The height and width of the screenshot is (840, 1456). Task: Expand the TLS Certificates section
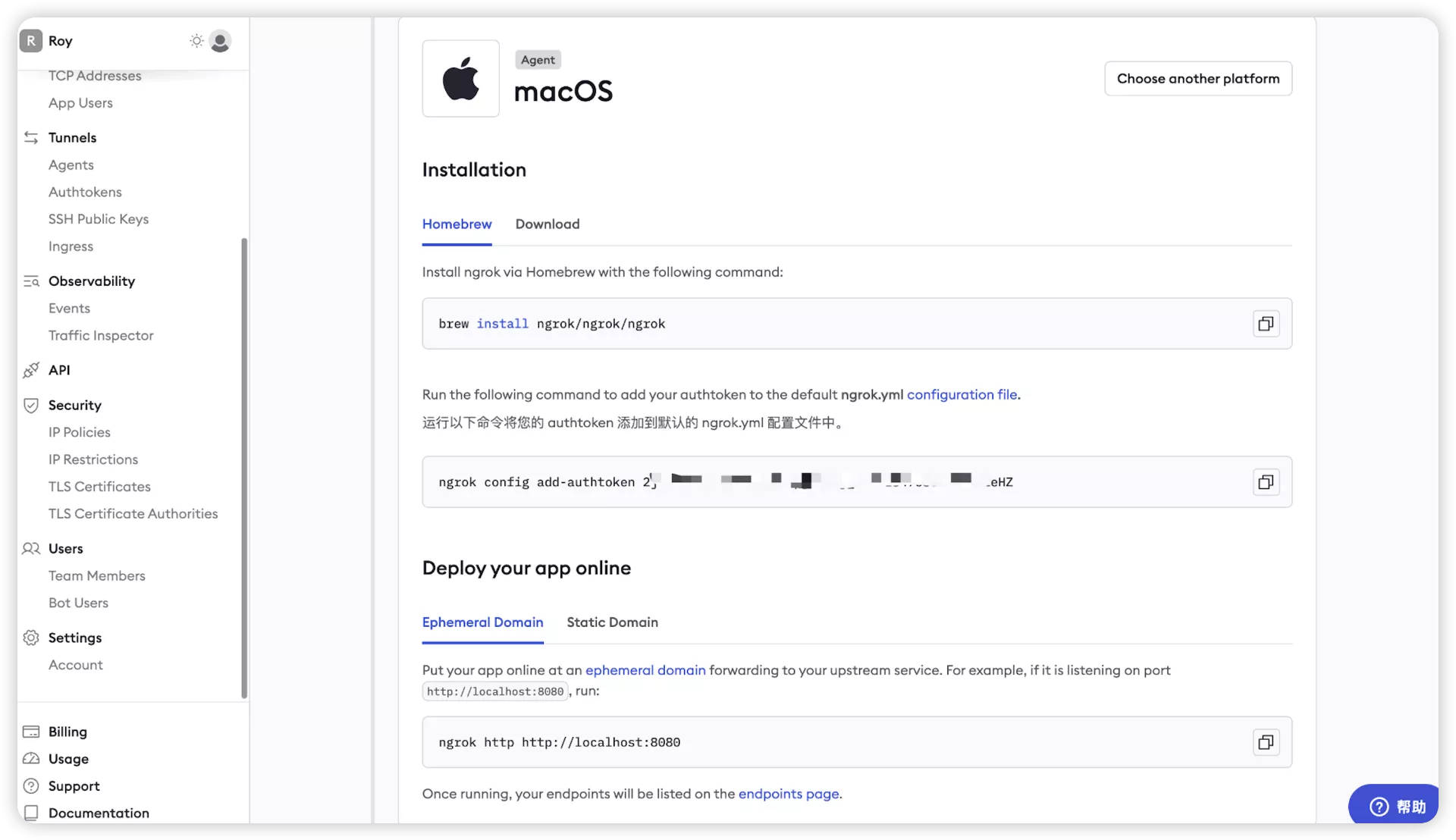(x=98, y=487)
